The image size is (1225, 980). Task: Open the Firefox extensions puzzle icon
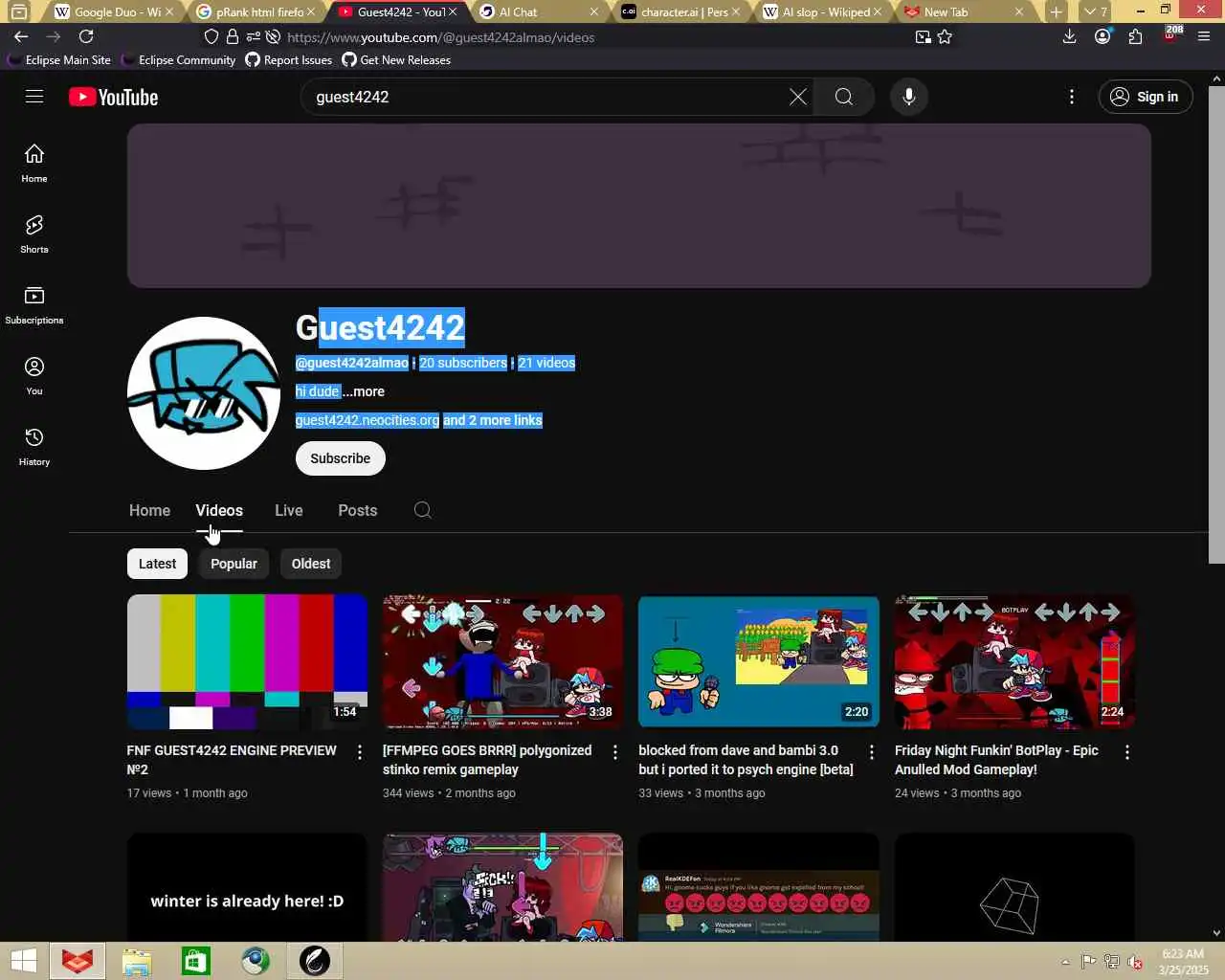coord(1135,36)
